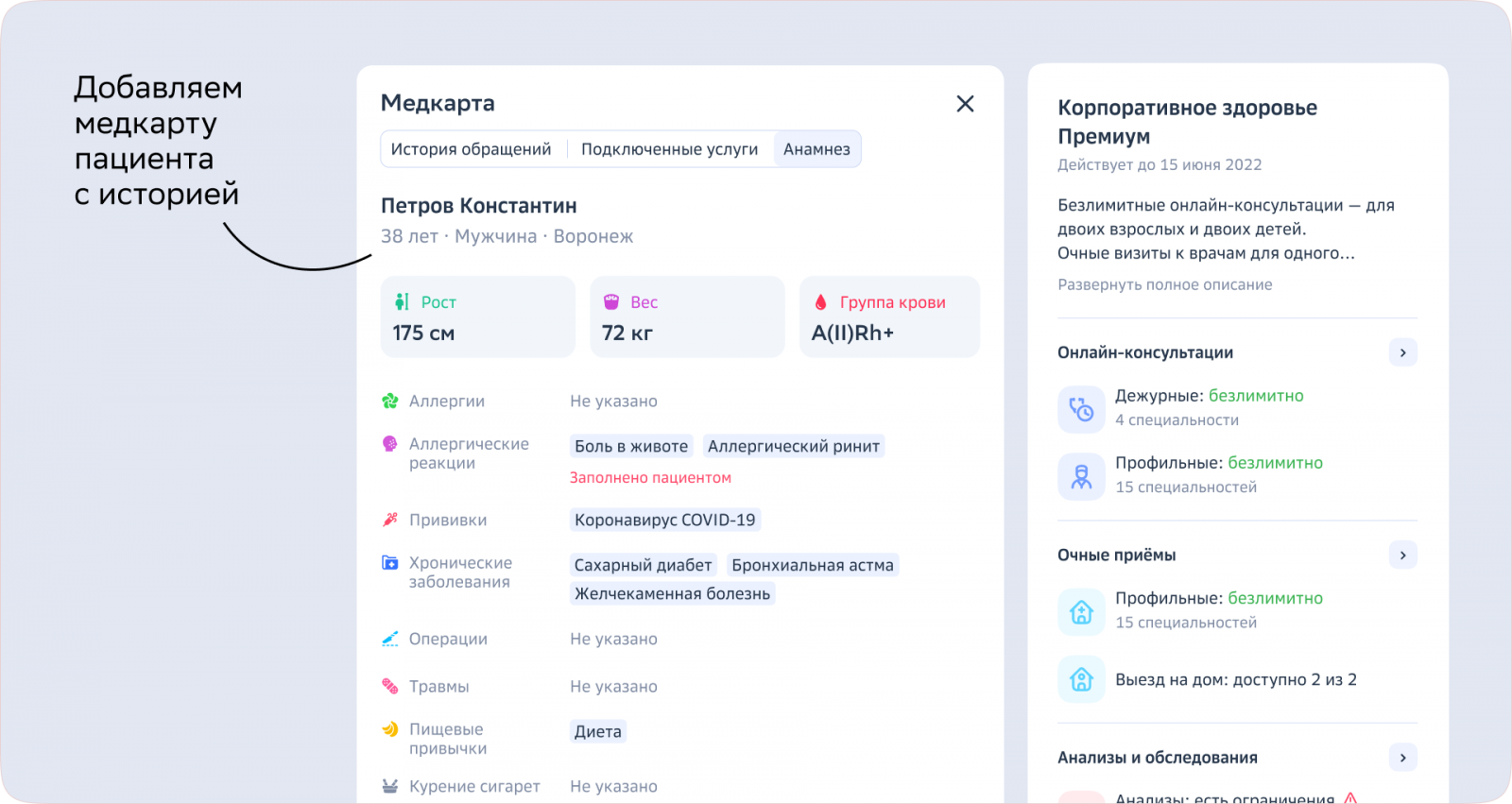Screen dimensions: 1512x804
Task: Click the Группа крови card
Action: click(x=889, y=316)
